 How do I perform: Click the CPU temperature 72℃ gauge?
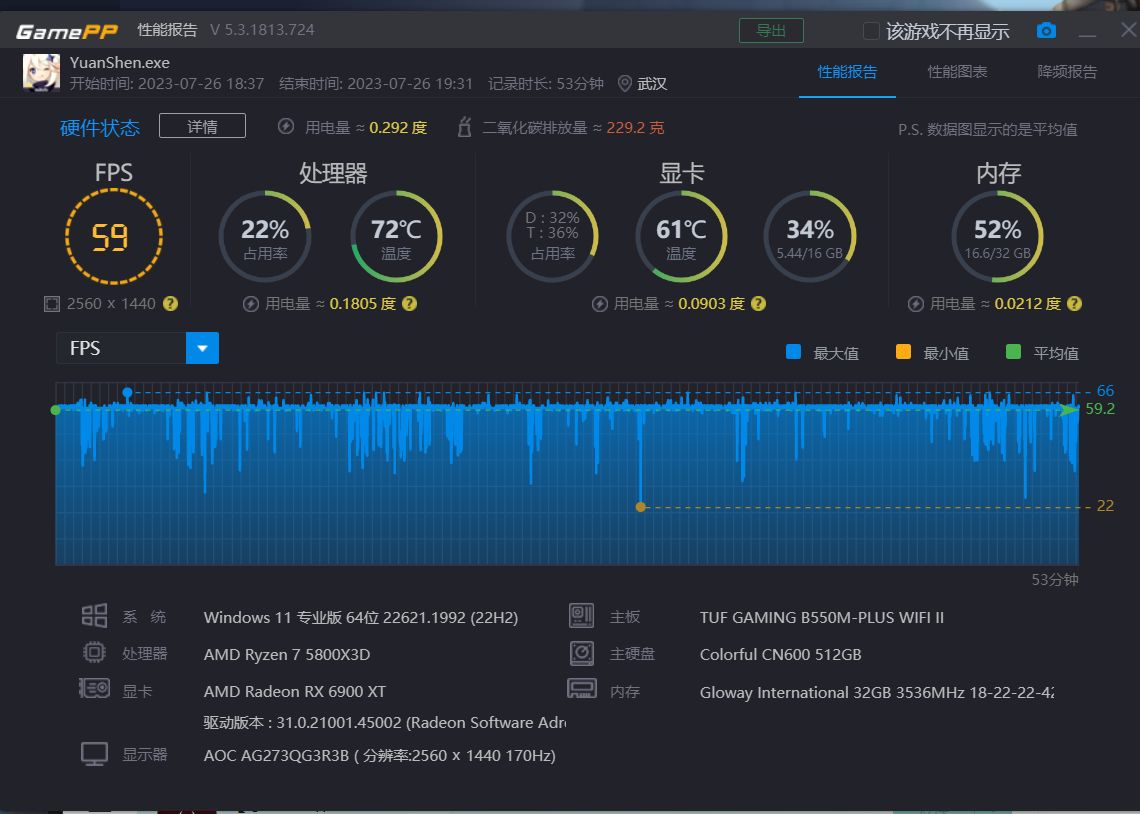point(396,236)
